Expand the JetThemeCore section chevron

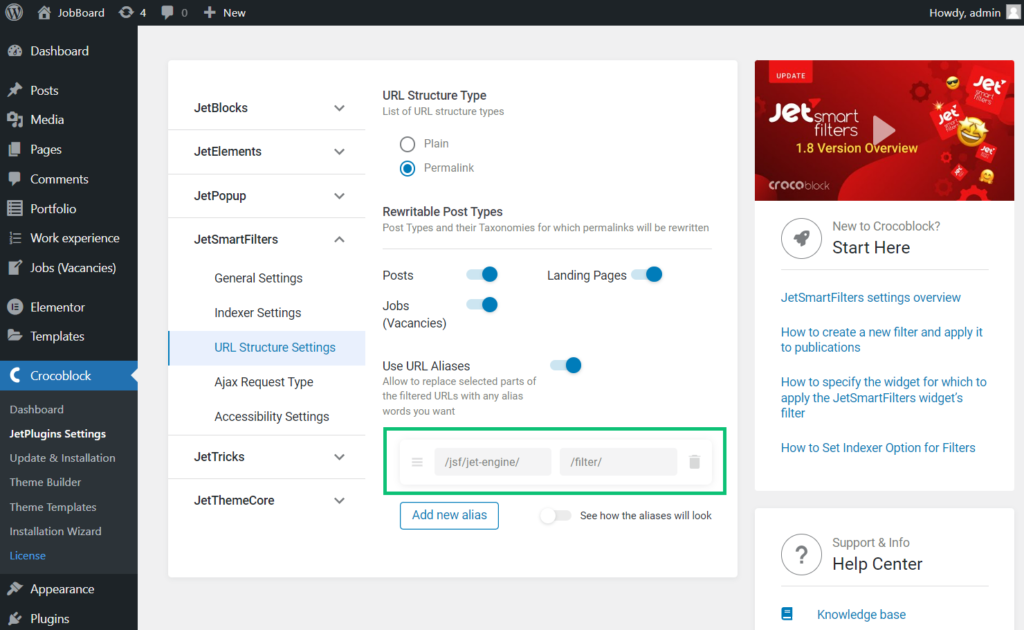[340, 501]
